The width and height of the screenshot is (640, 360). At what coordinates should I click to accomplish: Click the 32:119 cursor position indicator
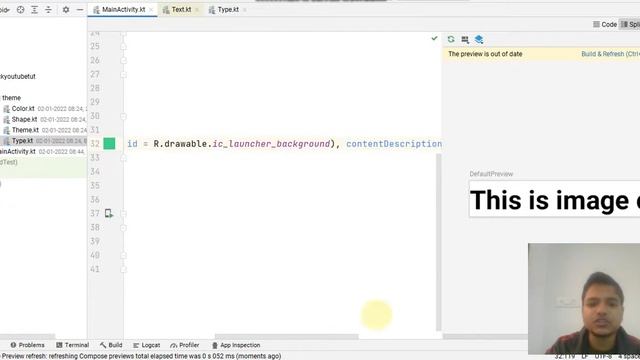(x=565, y=356)
